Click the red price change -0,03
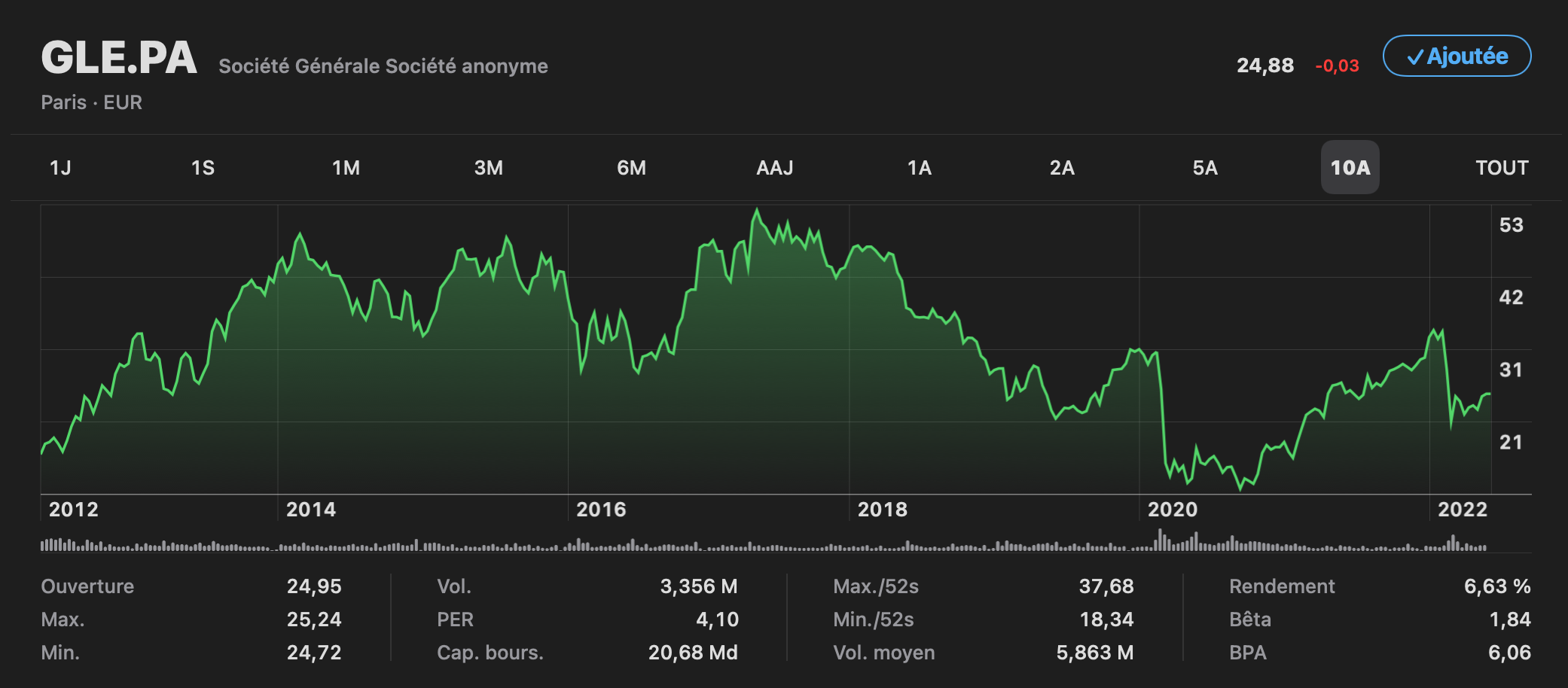 point(1337,65)
